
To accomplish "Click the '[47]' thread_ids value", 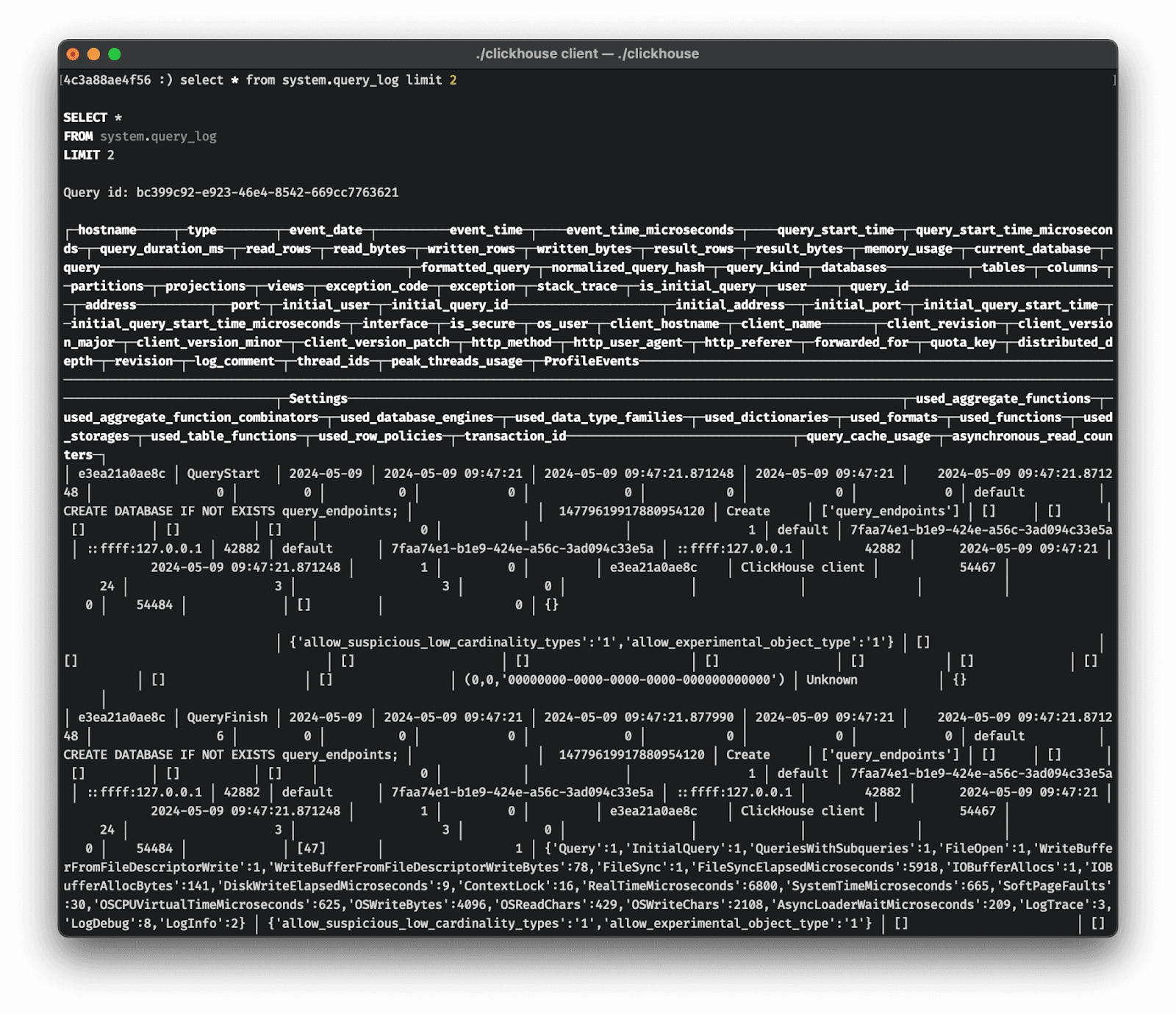I will click(311, 849).
